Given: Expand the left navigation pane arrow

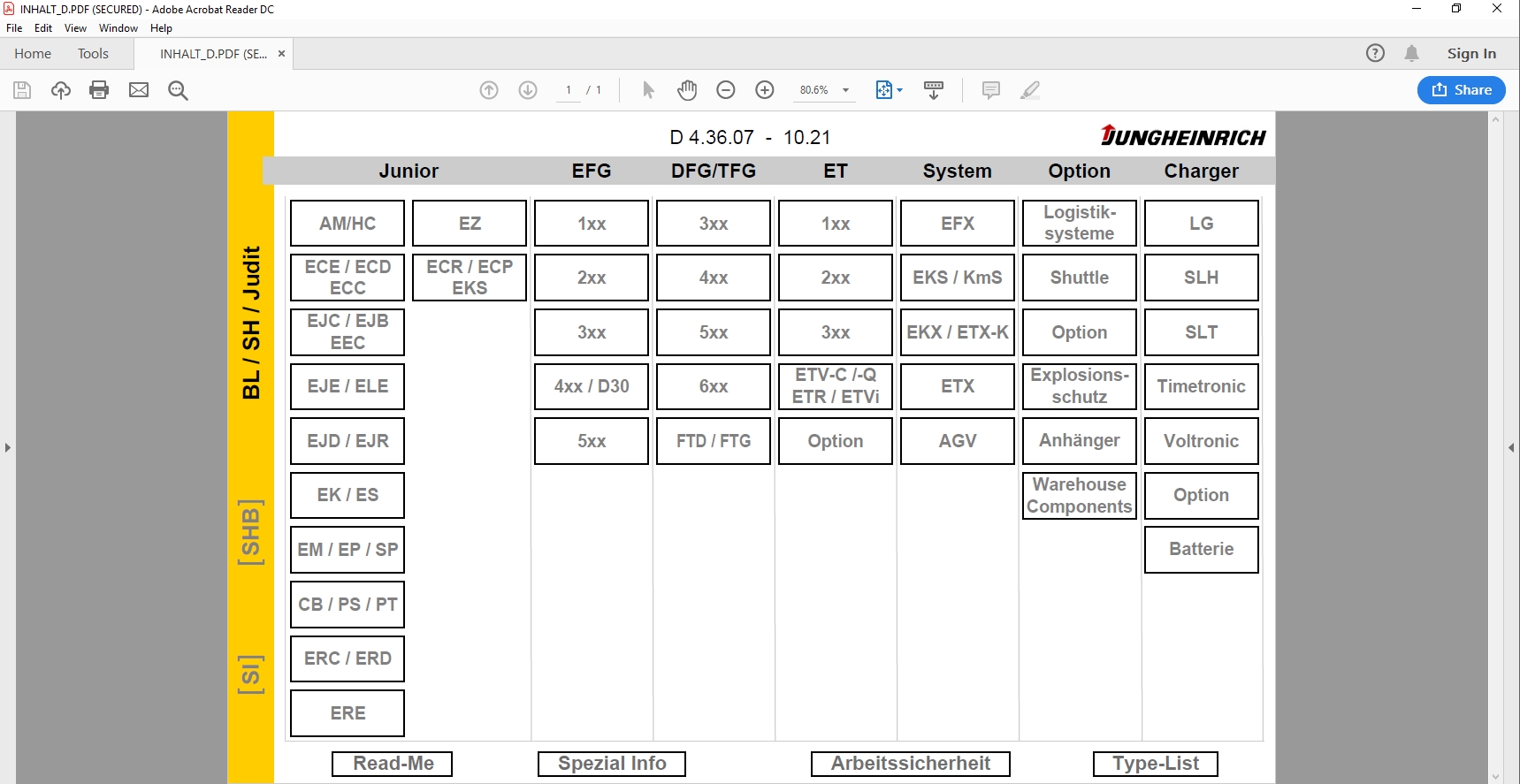Looking at the screenshot, I should tap(7, 447).
